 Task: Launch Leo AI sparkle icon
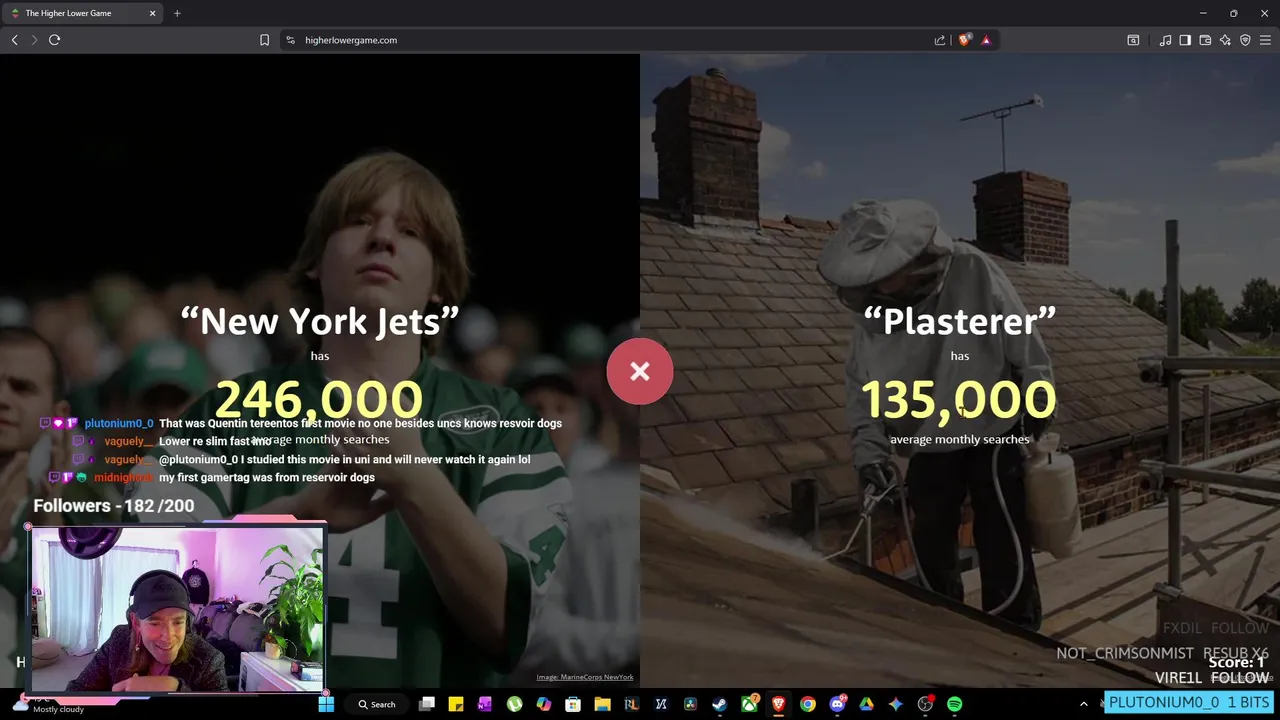(x=1225, y=40)
